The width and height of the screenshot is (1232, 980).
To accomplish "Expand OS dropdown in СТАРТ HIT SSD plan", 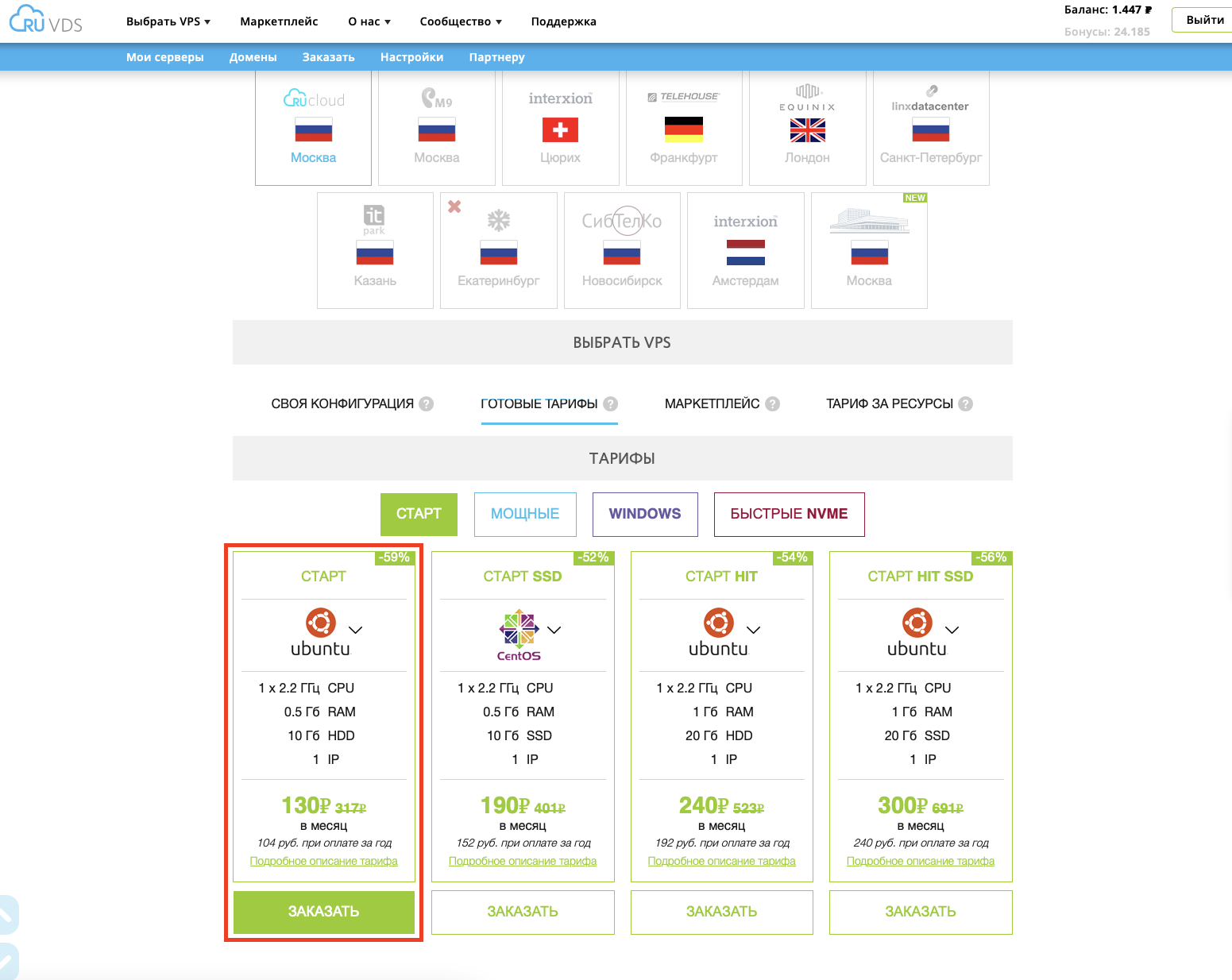I will (x=952, y=630).
